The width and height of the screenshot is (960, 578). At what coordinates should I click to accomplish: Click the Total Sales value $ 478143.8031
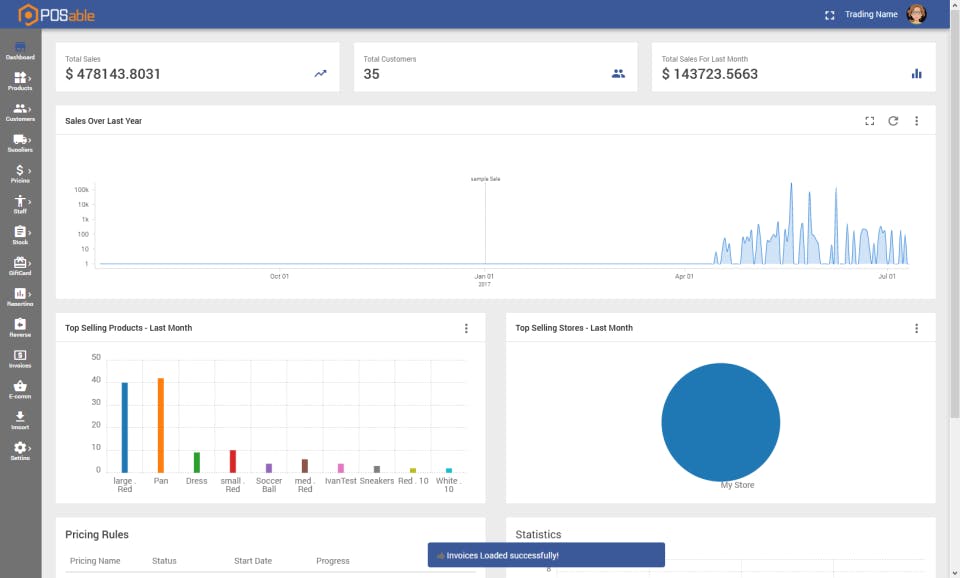pyautogui.click(x=113, y=74)
